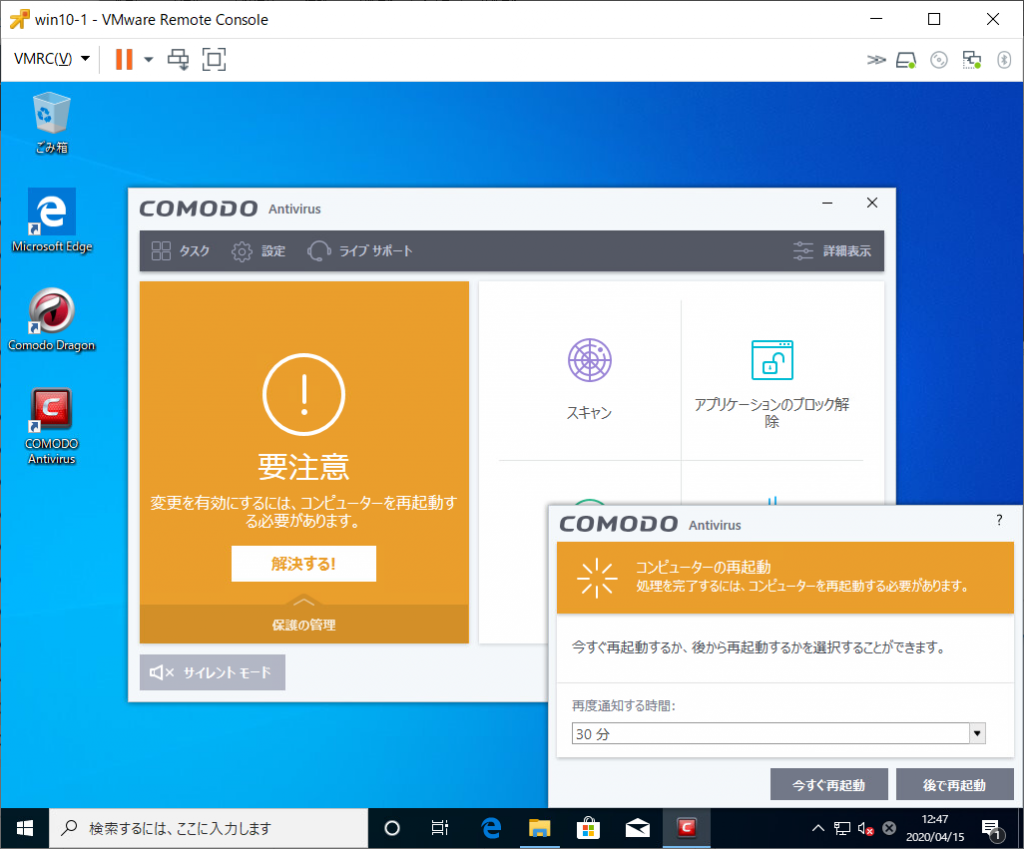
Task: Click the taskbar search box
Action: coord(209,828)
